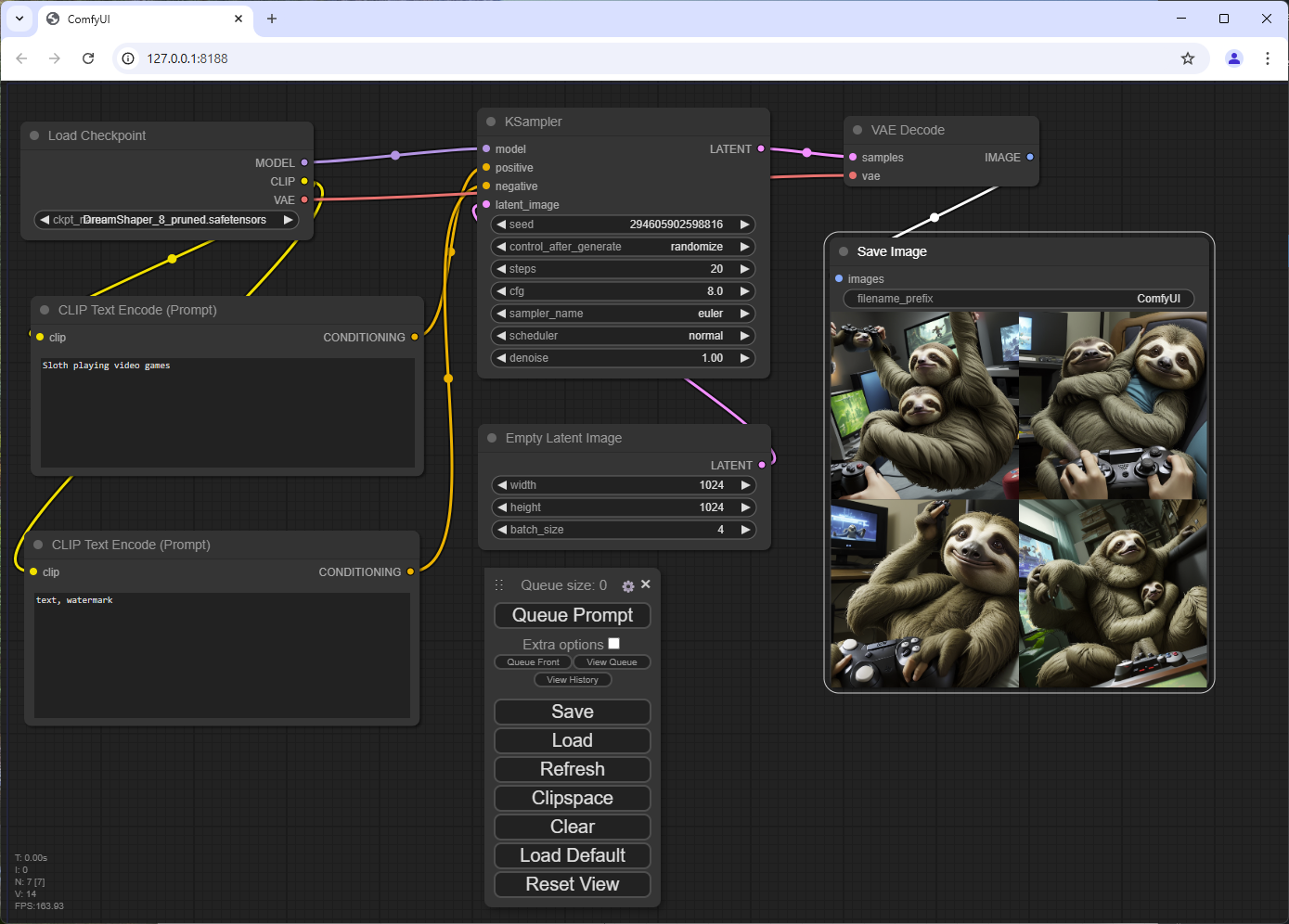The image size is (1289, 924).
Task: Increase the steps value with right arrow
Action: pyautogui.click(x=744, y=269)
